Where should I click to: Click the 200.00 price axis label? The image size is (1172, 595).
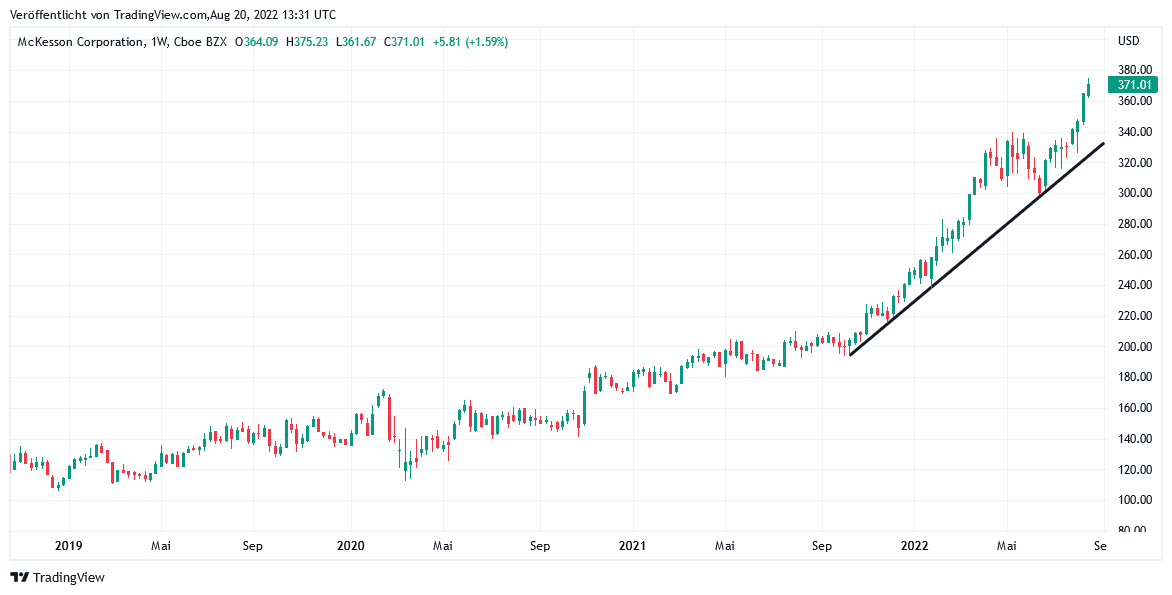point(1134,347)
